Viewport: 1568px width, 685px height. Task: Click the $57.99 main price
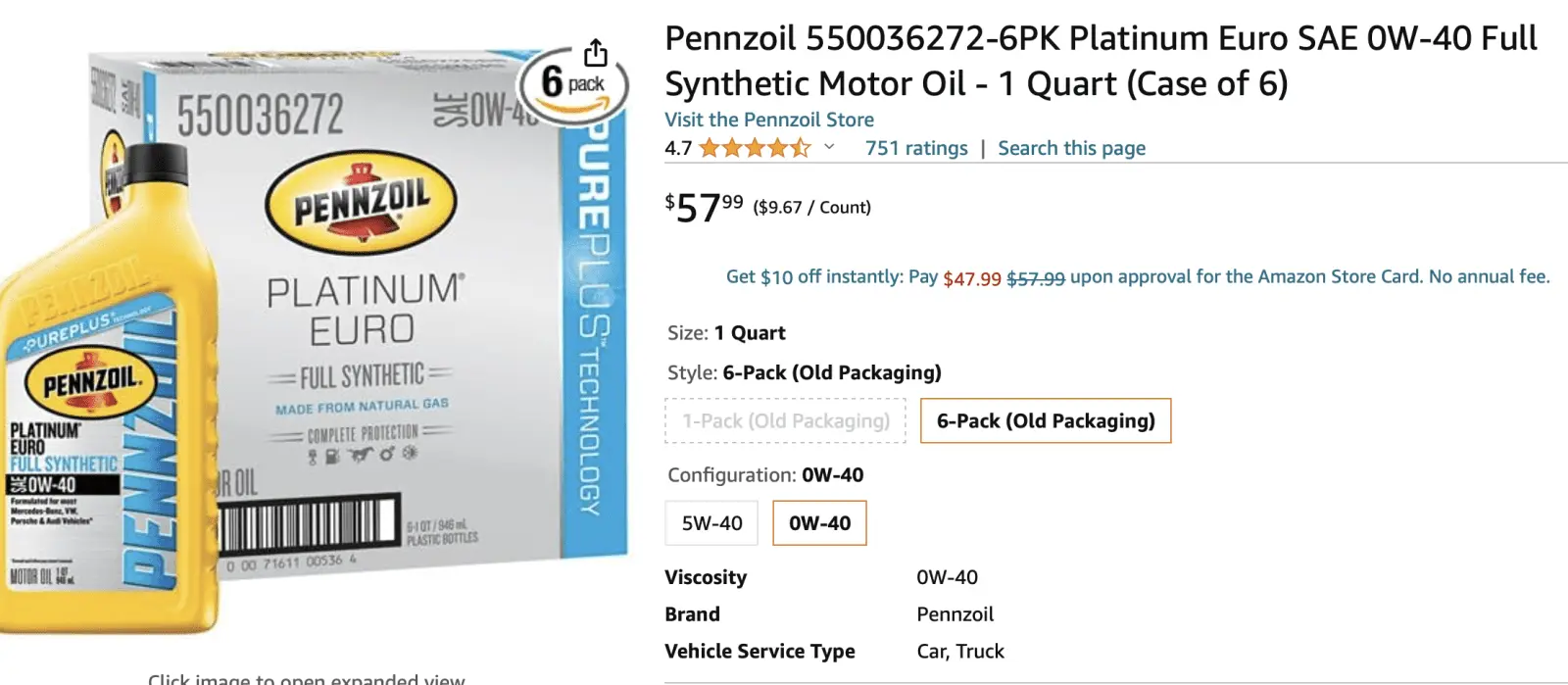(x=704, y=207)
